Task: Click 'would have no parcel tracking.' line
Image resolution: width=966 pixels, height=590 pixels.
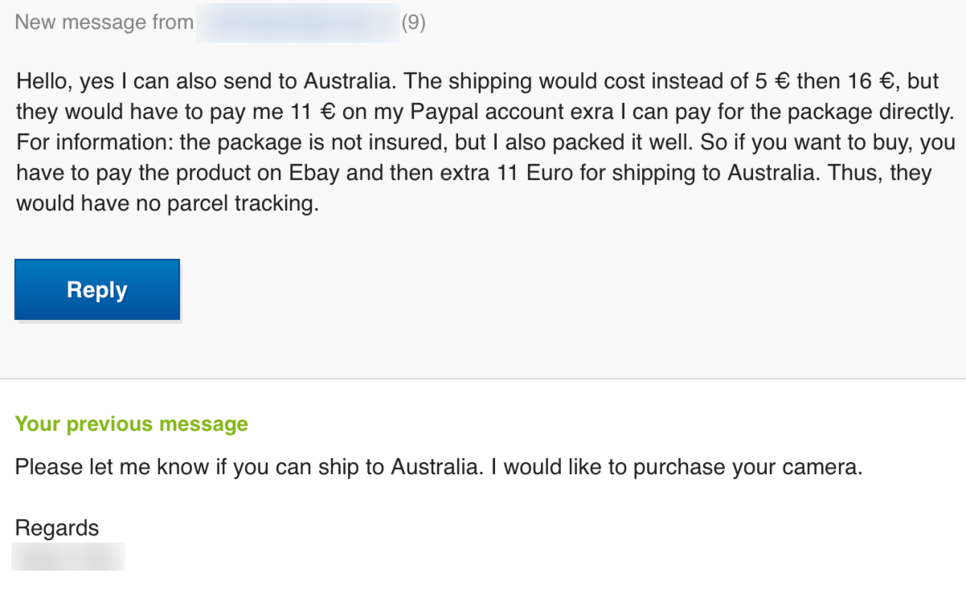Action: pos(168,203)
